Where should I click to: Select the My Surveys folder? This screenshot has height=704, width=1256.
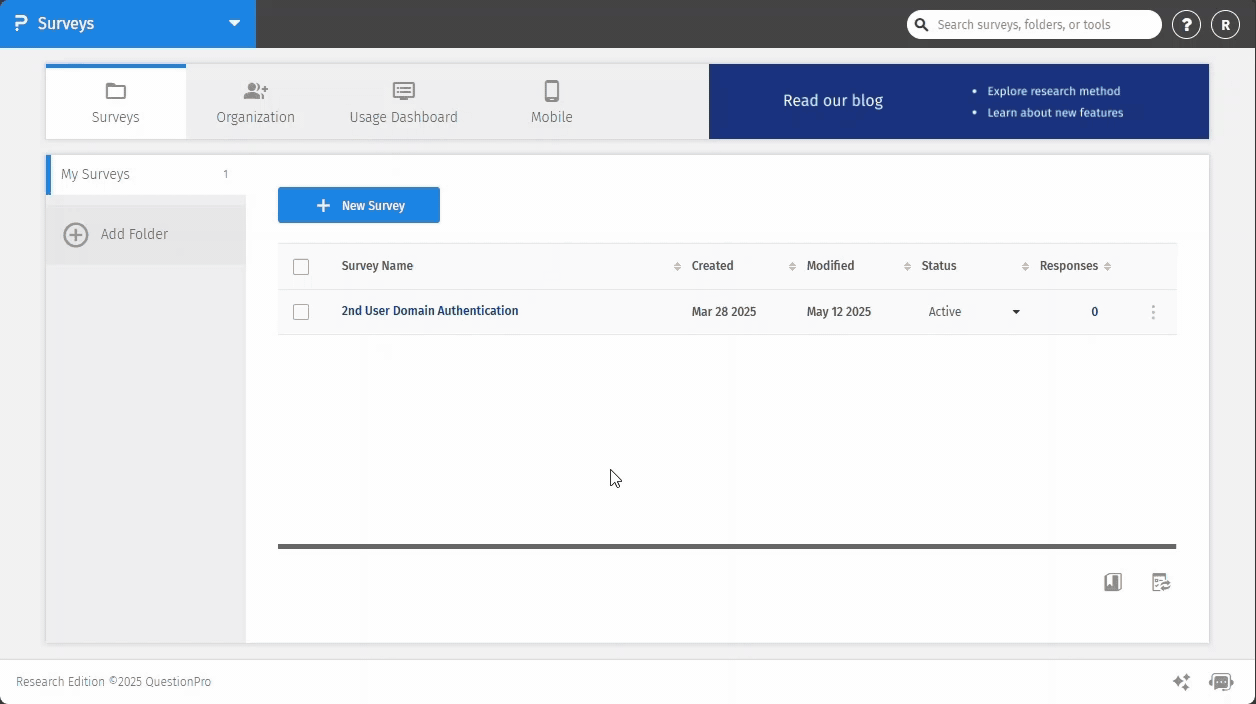coord(146,174)
